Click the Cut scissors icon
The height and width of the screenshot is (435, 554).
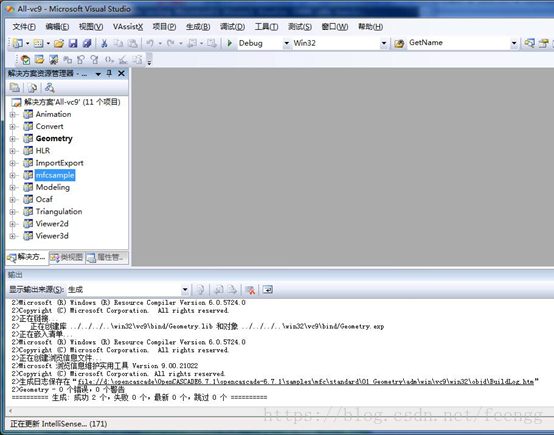coord(104,43)
